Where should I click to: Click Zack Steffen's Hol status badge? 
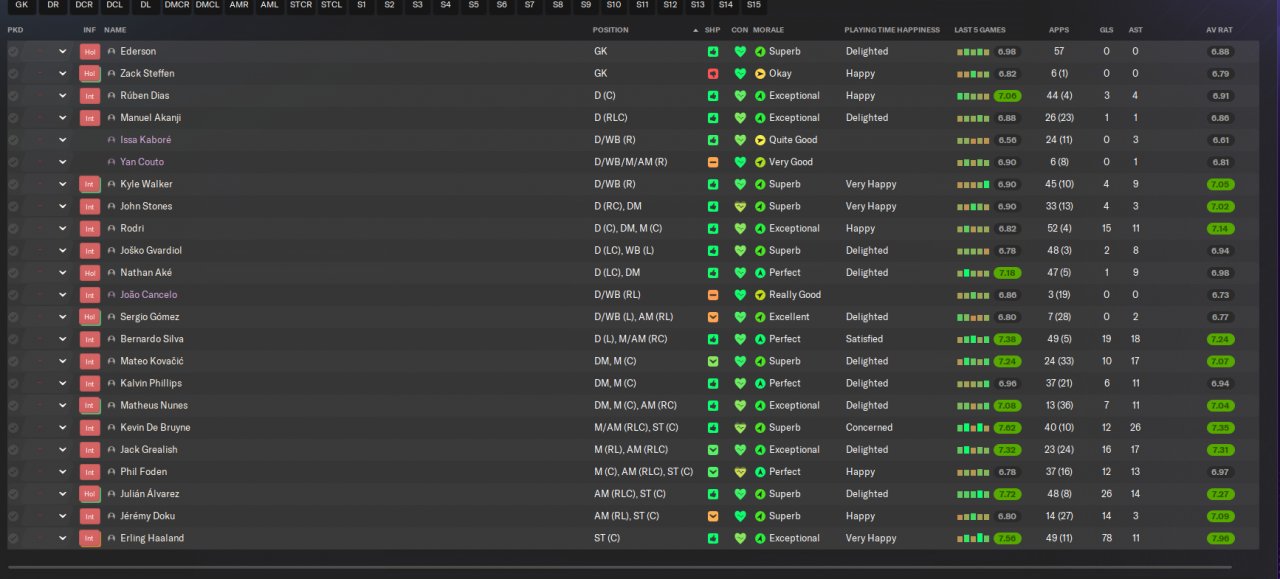point(89,74)
